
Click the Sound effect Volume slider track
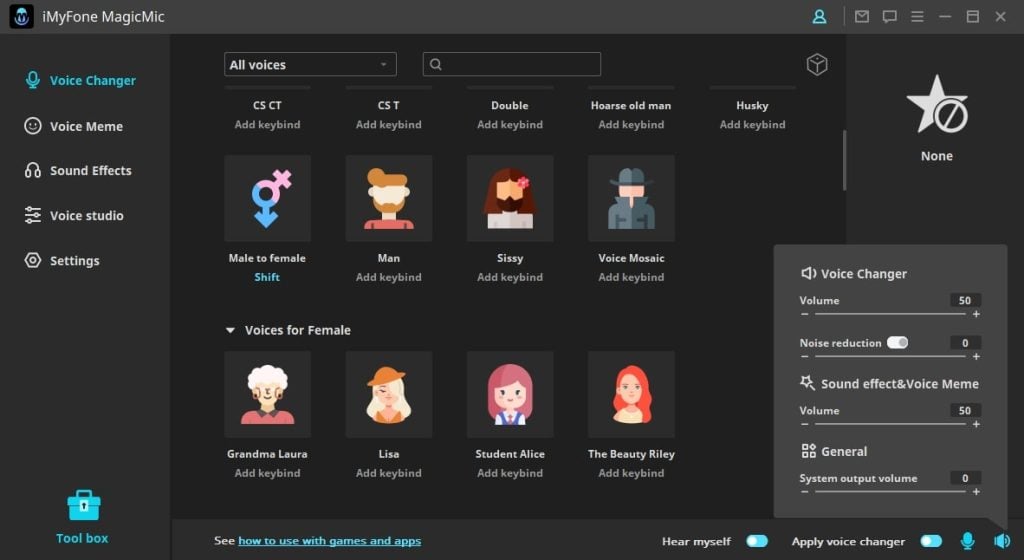point(890,424)
